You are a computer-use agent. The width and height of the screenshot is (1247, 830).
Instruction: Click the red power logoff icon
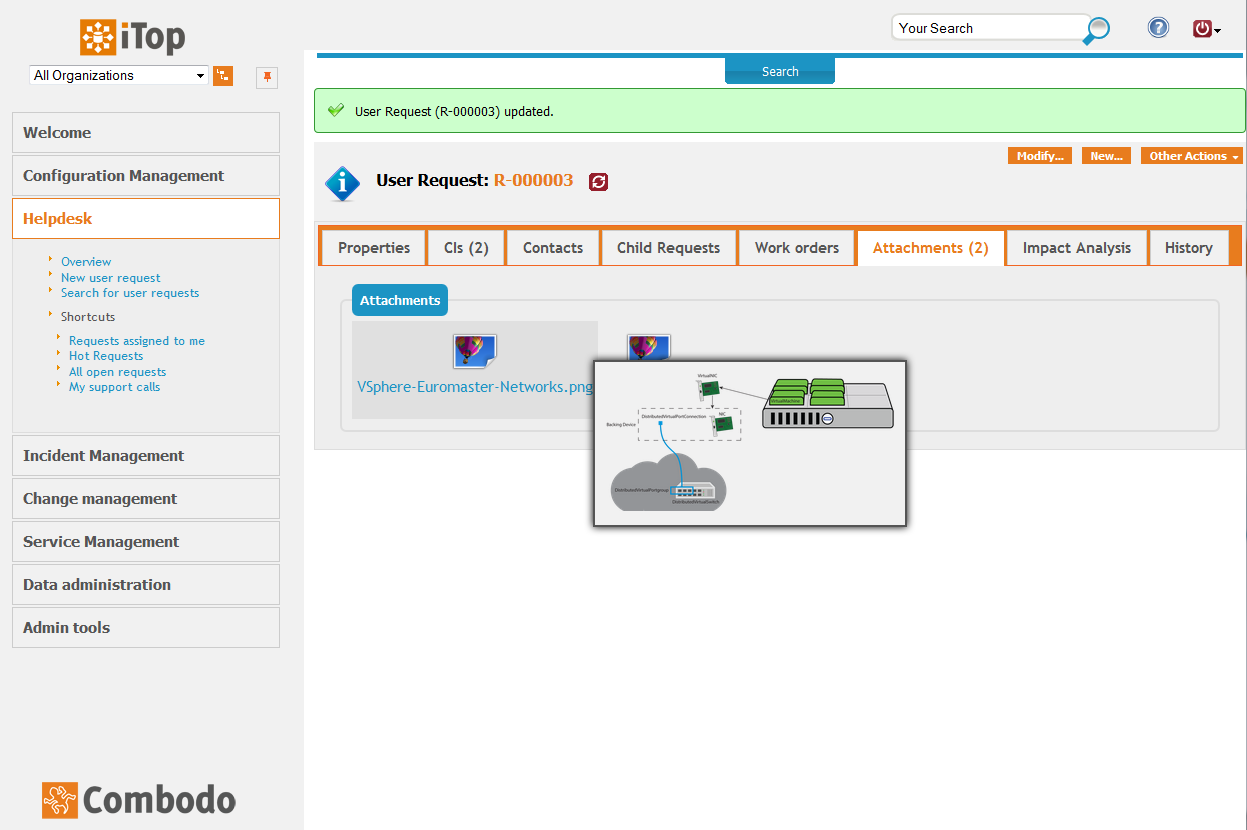click(x=1202, y=29)
